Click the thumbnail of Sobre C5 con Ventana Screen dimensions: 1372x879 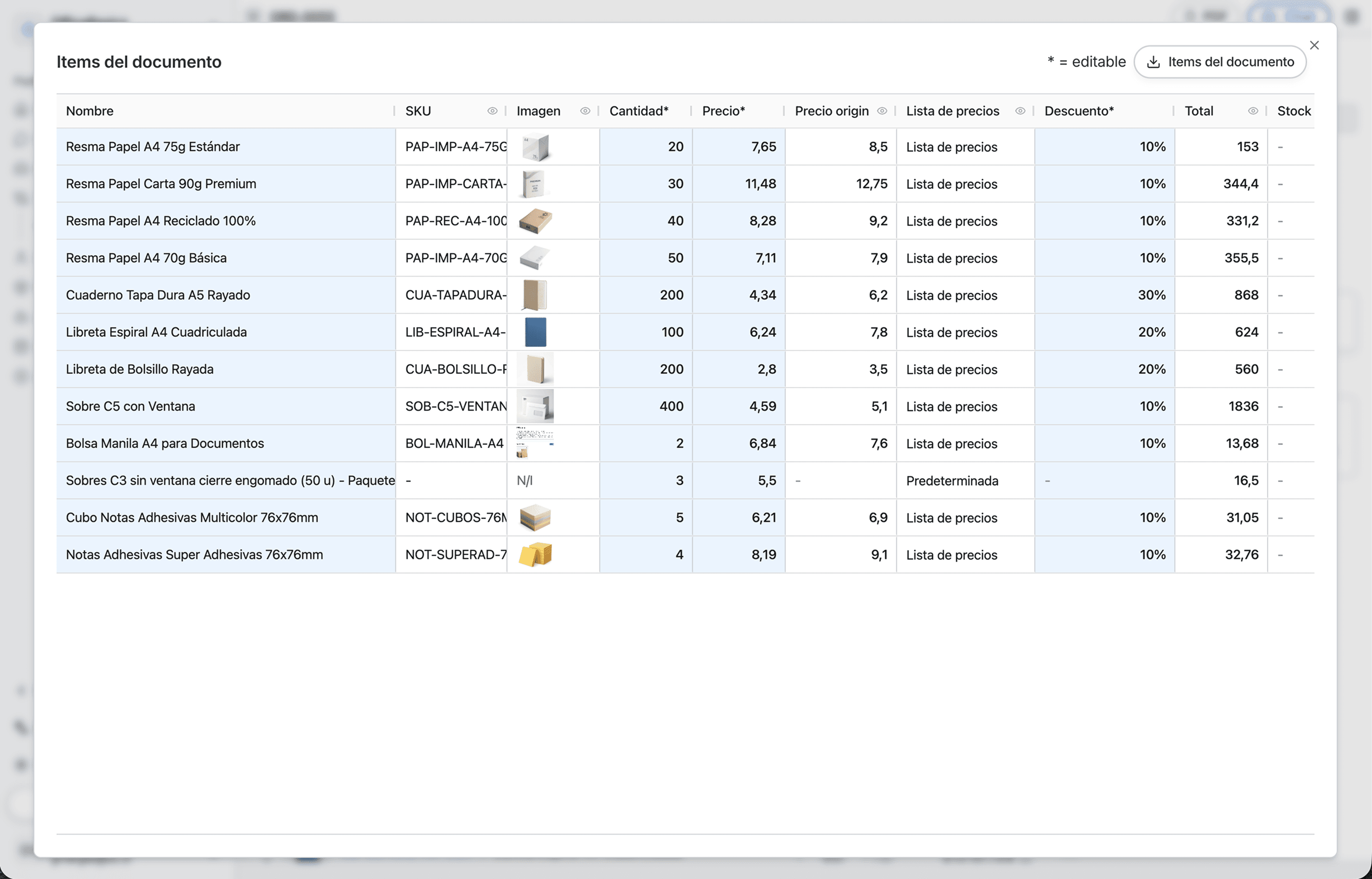tap(536, 406)
